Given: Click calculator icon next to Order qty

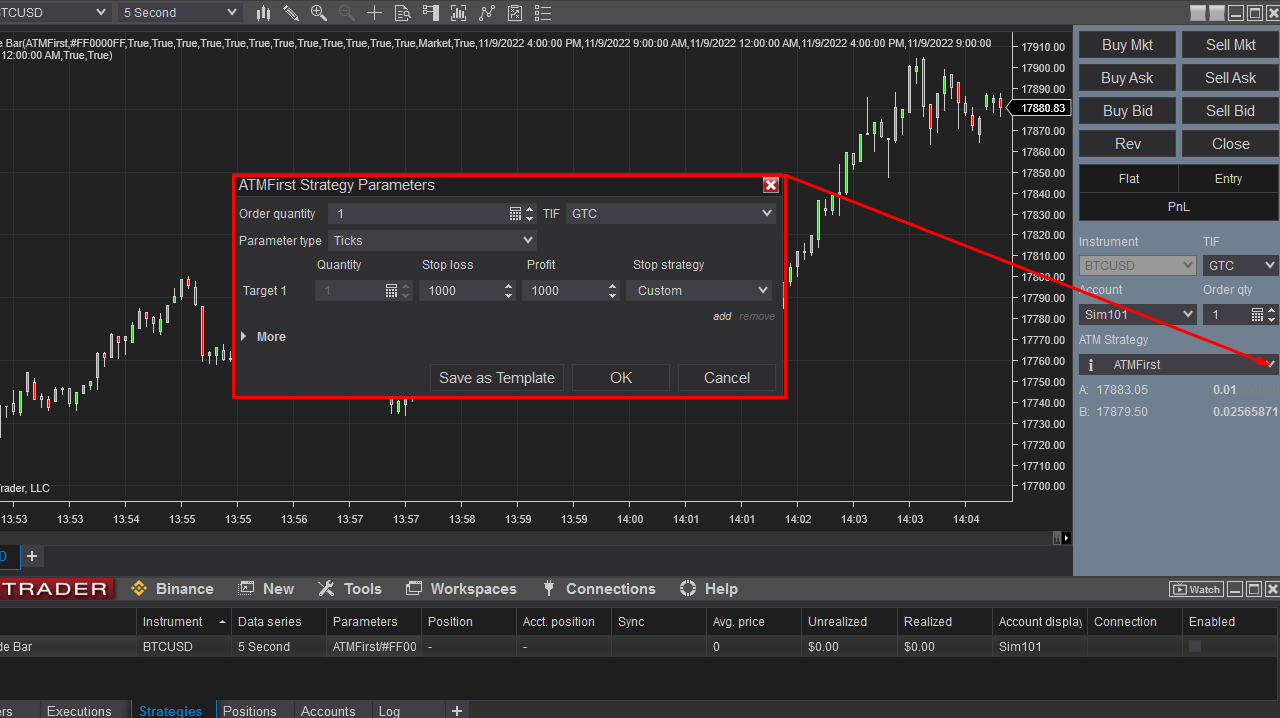Looking at the screenshot, I should [1258, 314].
